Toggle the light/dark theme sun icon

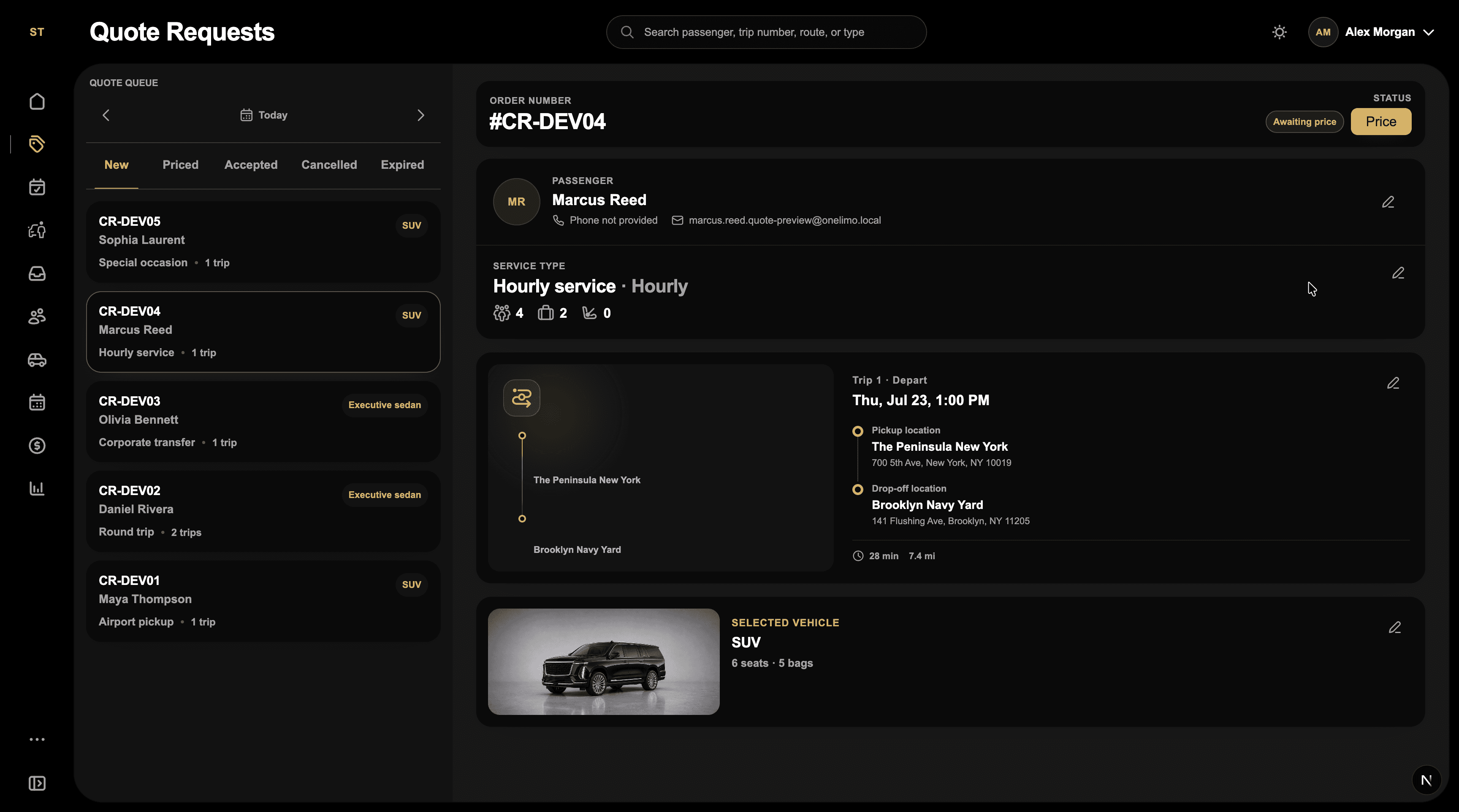click(x=1279, y=32)
